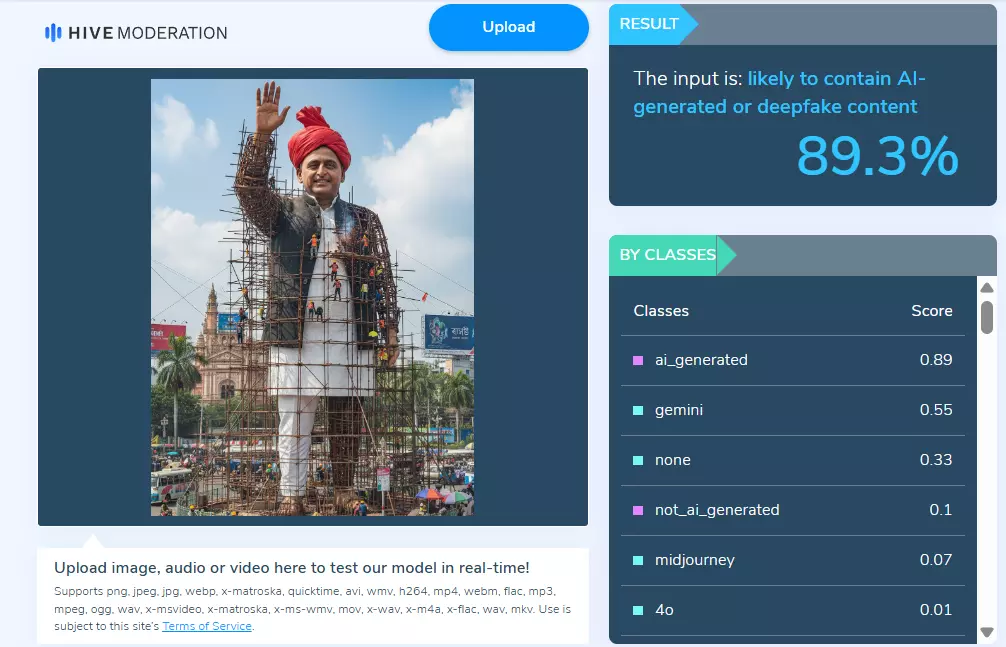The width and height of the screenshot is (1006, 647).
Task: Click the Score column header
Action: (x=932, y=311)
